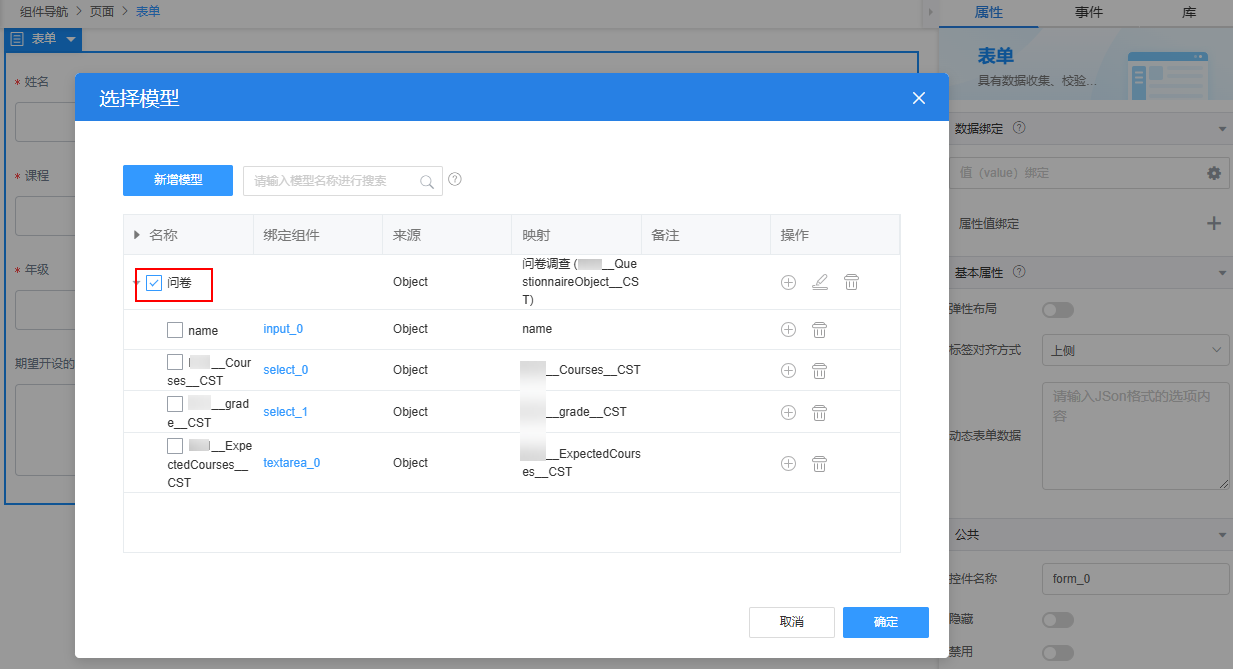Click the add icon in 问卷 row
The image size is (1233, 669).
(x=788, y=282)
